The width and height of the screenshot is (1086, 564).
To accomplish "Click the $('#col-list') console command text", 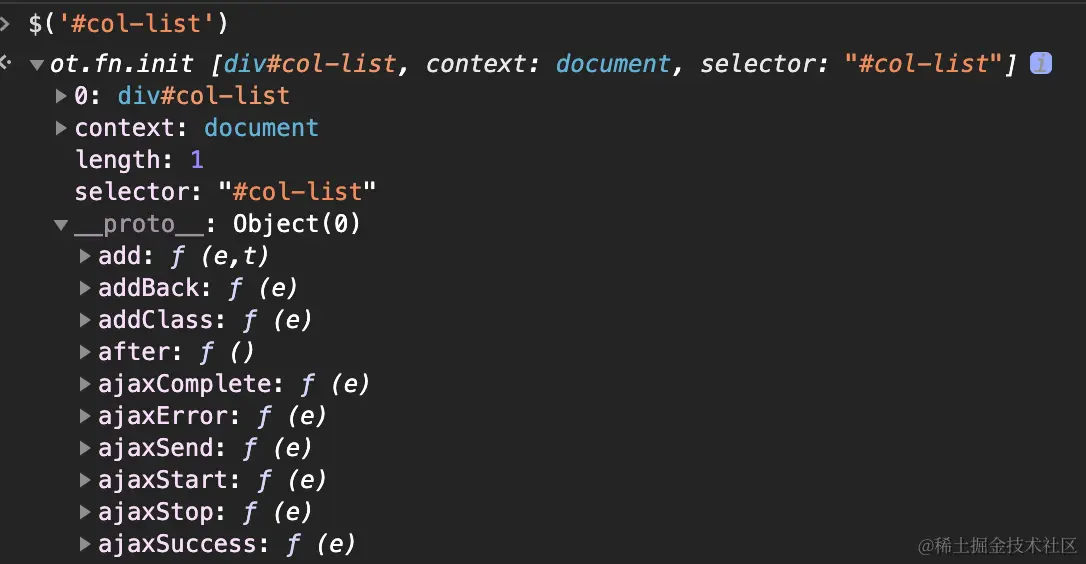I will [128, 21].
